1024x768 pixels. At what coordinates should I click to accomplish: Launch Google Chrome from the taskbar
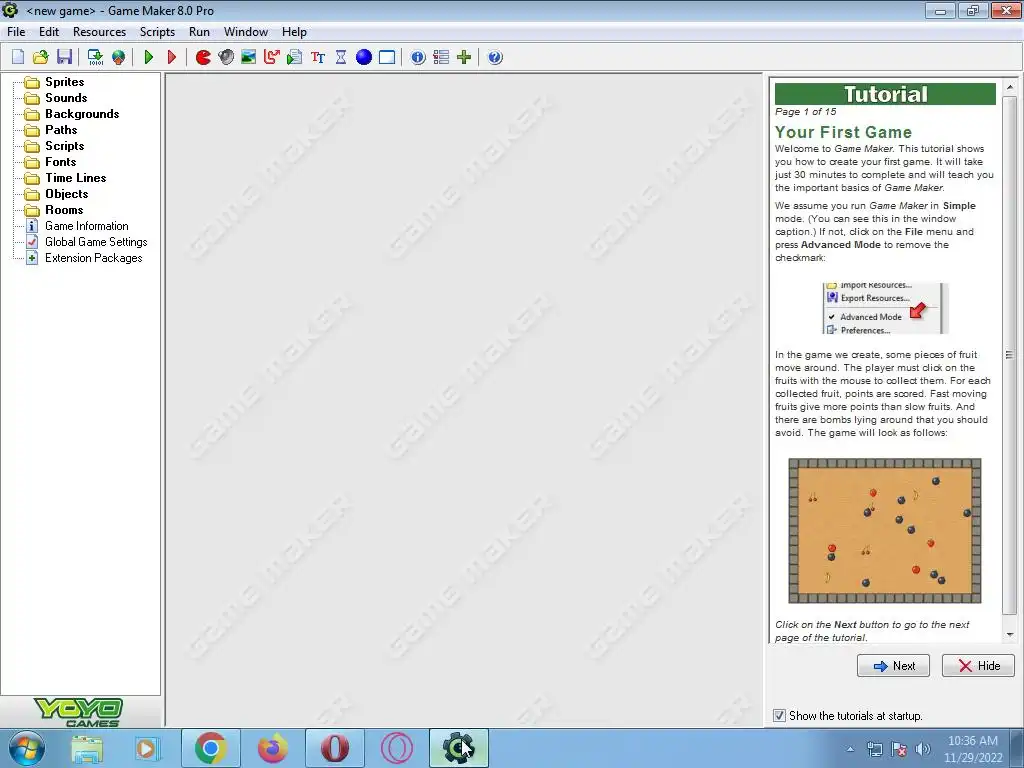point(210,748)
